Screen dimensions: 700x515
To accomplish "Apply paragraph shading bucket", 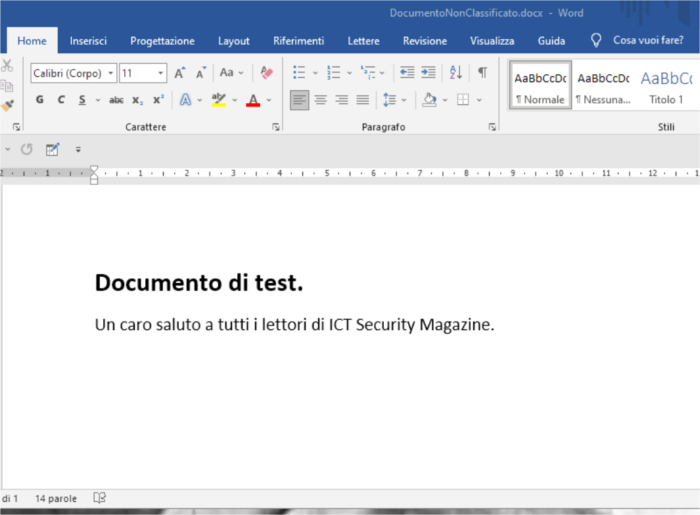I will coord(429,100).
